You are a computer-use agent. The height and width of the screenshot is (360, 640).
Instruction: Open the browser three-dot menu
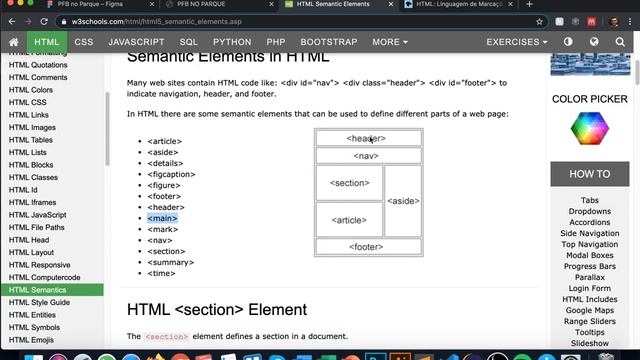[x=630, y=22]
